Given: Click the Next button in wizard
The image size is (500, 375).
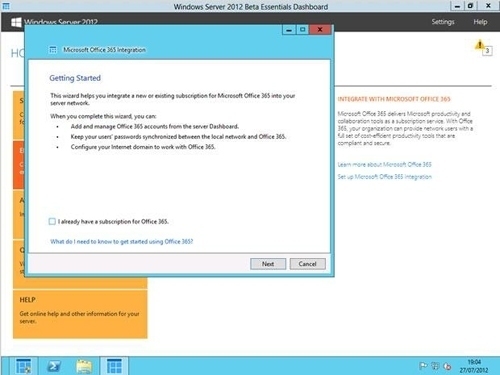Looking at the screenshot, I should coord(268,264).
